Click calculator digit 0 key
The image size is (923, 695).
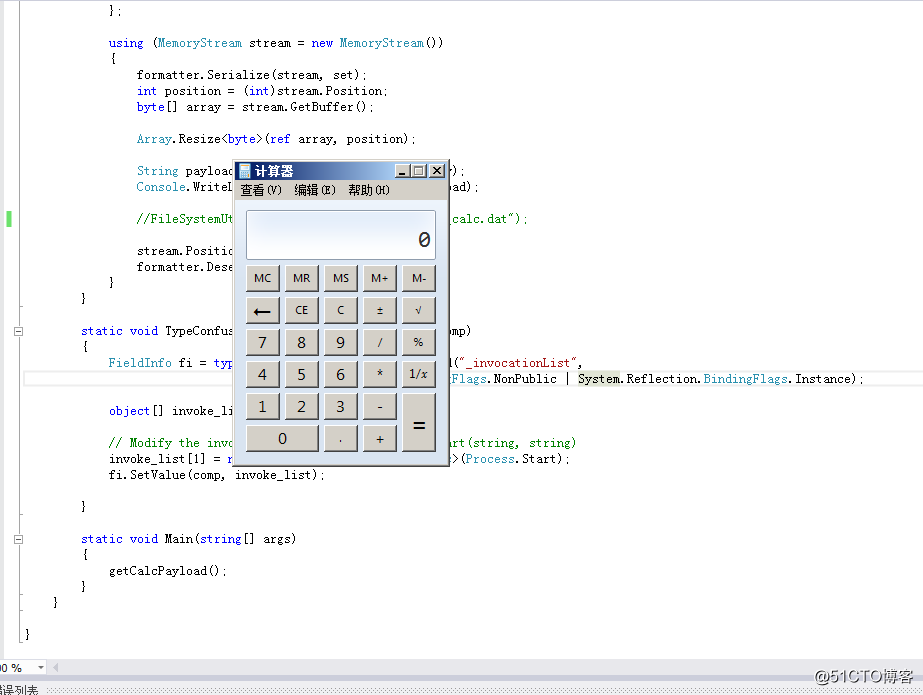tap(282, 438)
